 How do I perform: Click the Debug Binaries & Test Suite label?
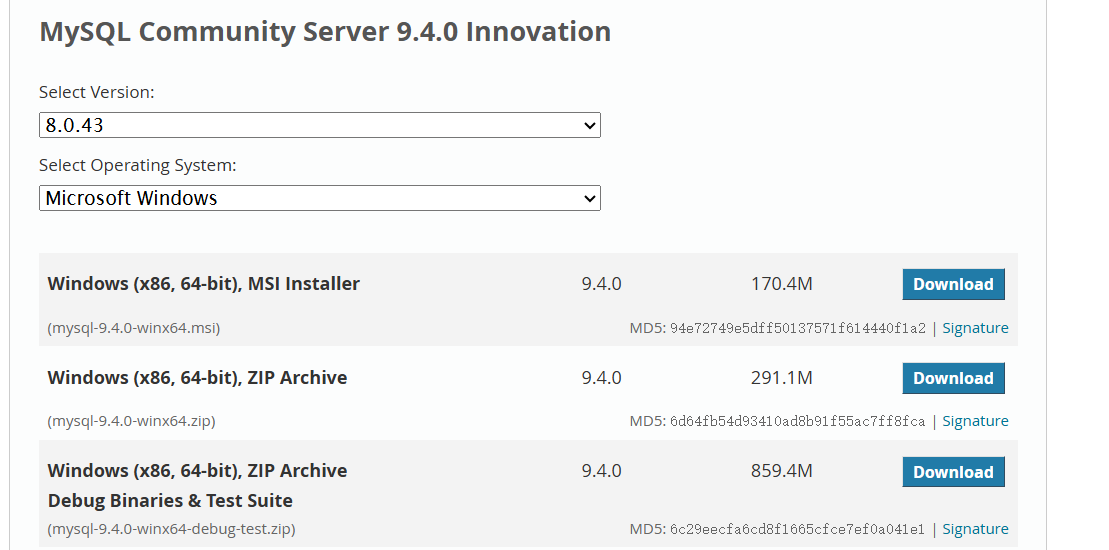(x=170, y=501)
